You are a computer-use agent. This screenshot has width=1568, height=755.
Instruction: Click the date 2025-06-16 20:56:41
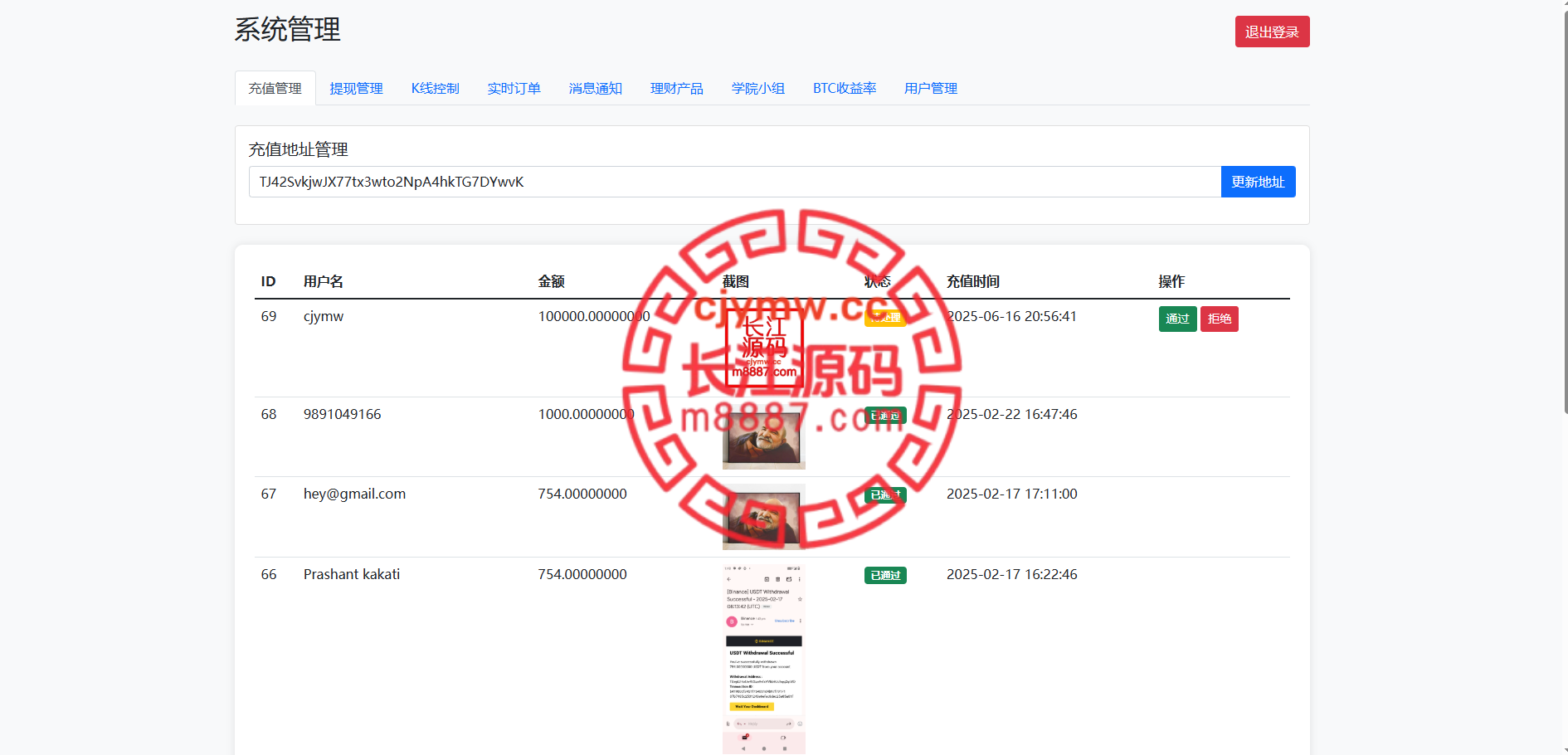[1012, 316]
